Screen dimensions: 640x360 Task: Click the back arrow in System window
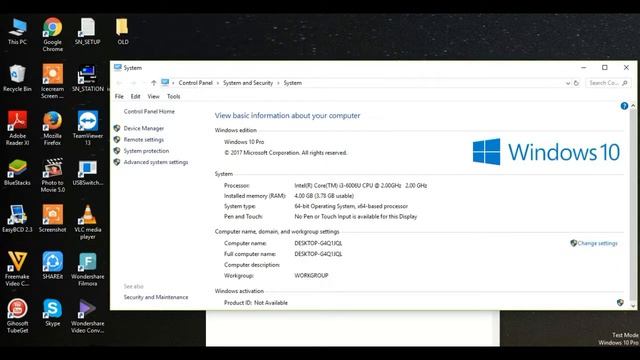pyautogui.click(x=120, y=83)
